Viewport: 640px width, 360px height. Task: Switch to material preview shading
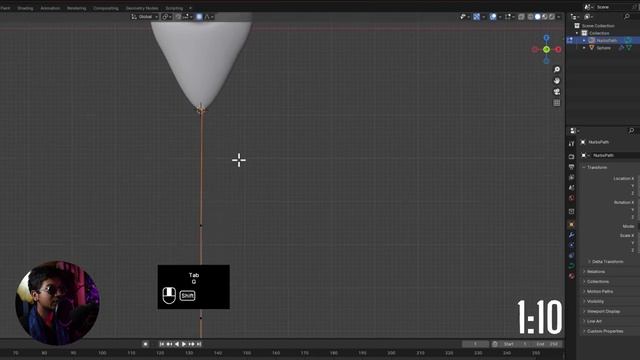[544, 17]
